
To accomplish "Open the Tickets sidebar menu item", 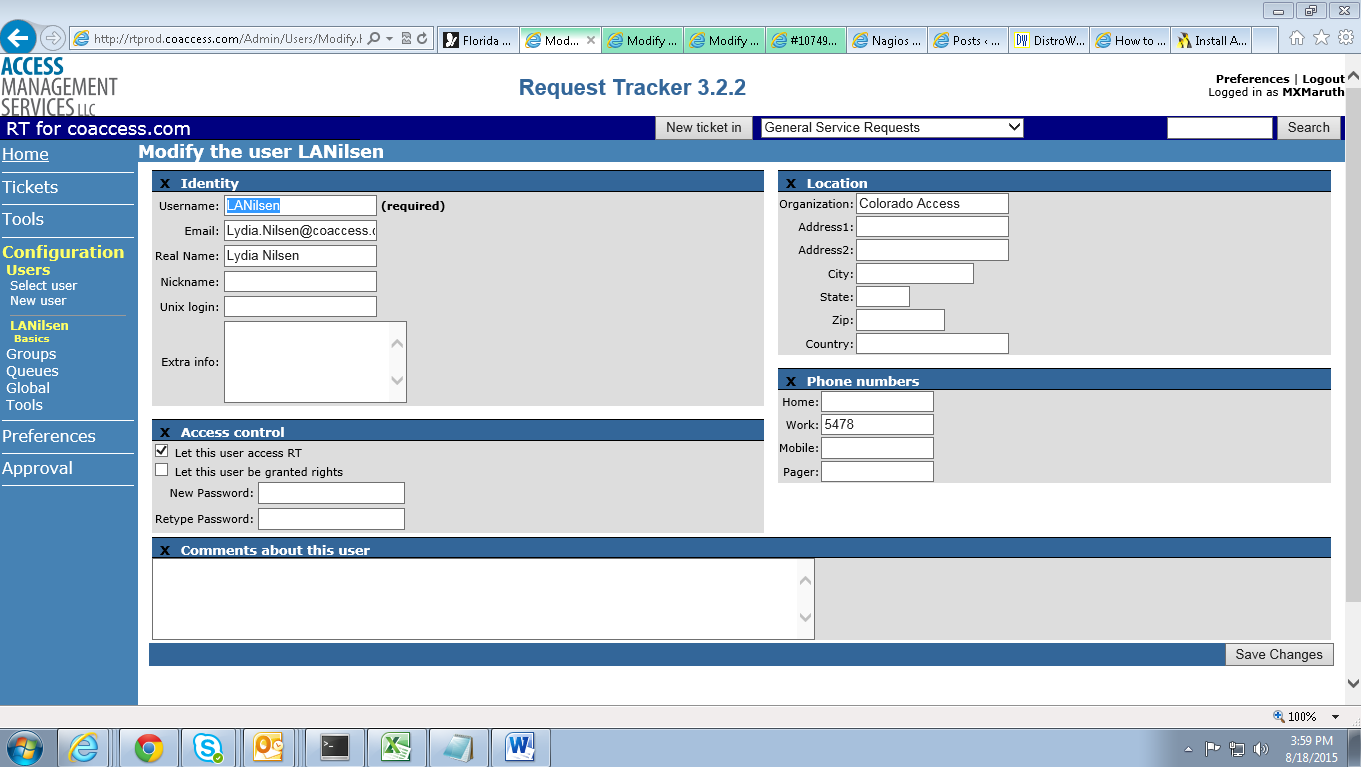I will [30, 187].
